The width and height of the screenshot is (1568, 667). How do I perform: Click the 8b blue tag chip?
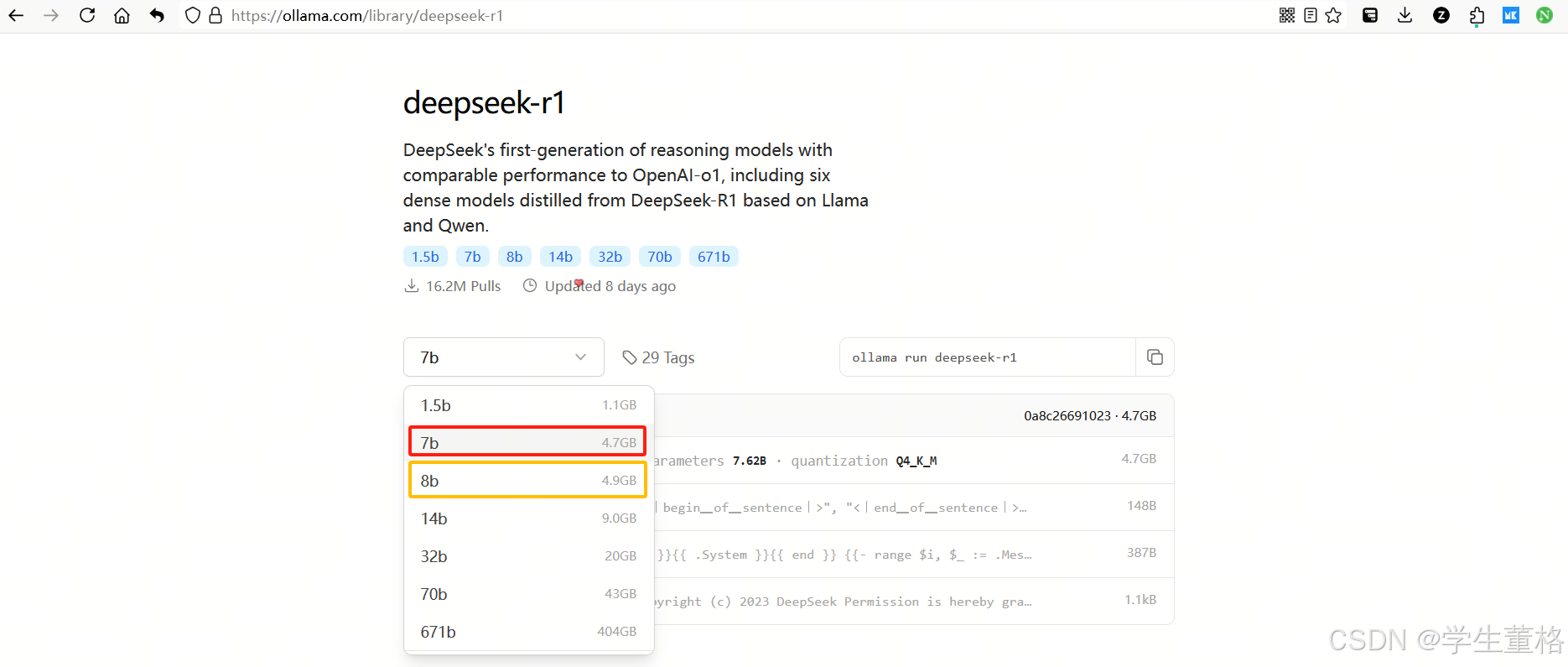515,257
